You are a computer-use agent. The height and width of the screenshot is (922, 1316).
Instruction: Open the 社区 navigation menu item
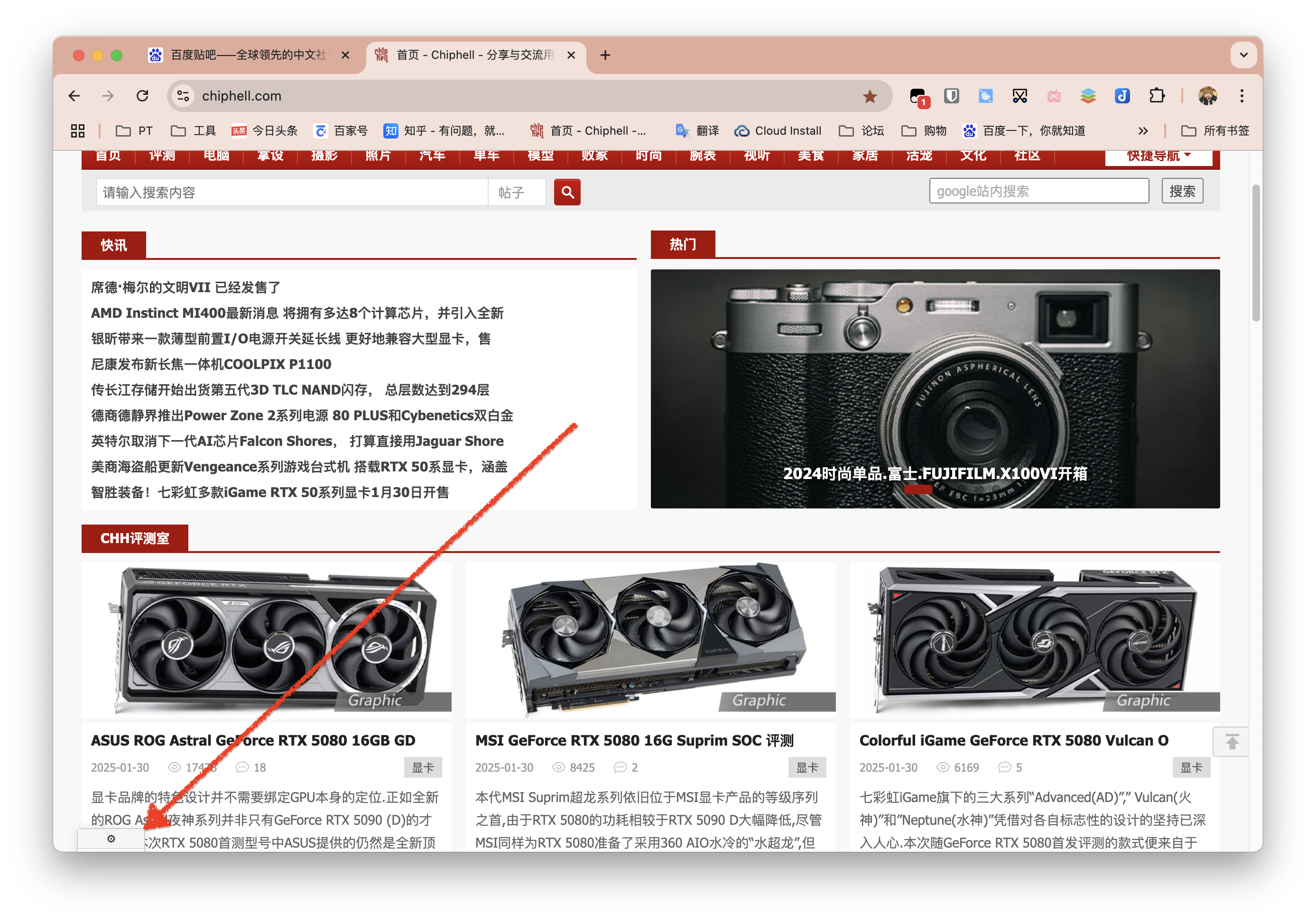pos(1027,157)
